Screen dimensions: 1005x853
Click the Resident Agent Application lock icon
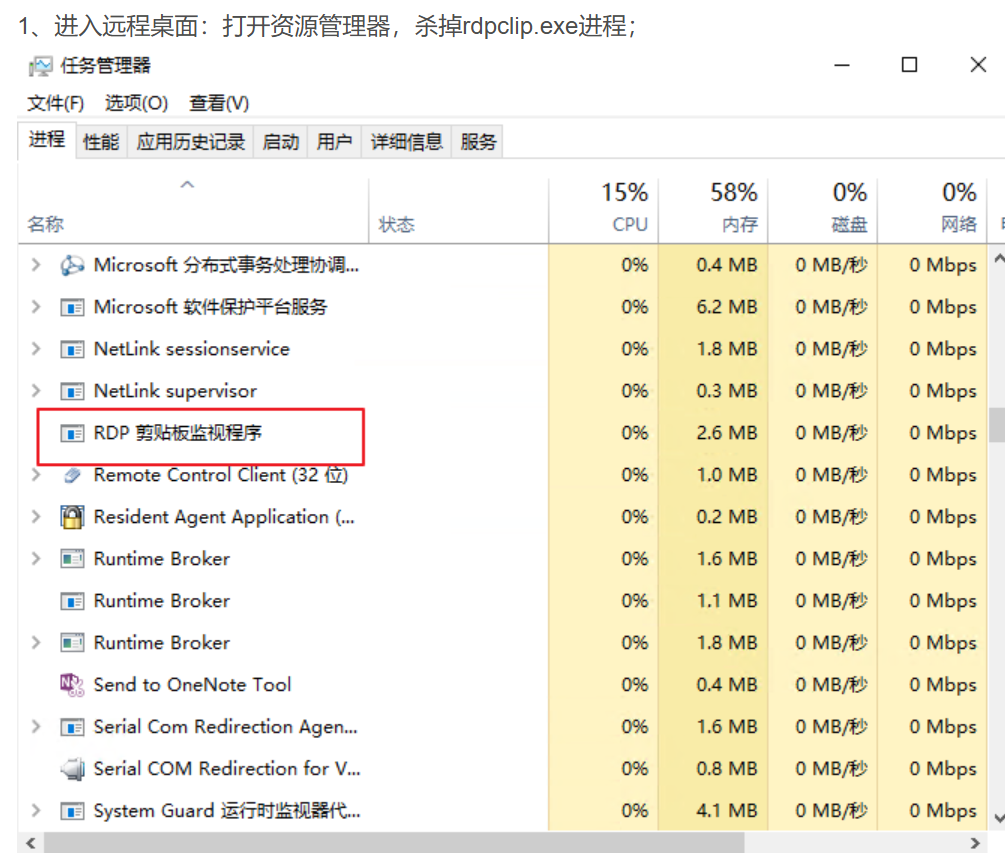click(72, 516)
